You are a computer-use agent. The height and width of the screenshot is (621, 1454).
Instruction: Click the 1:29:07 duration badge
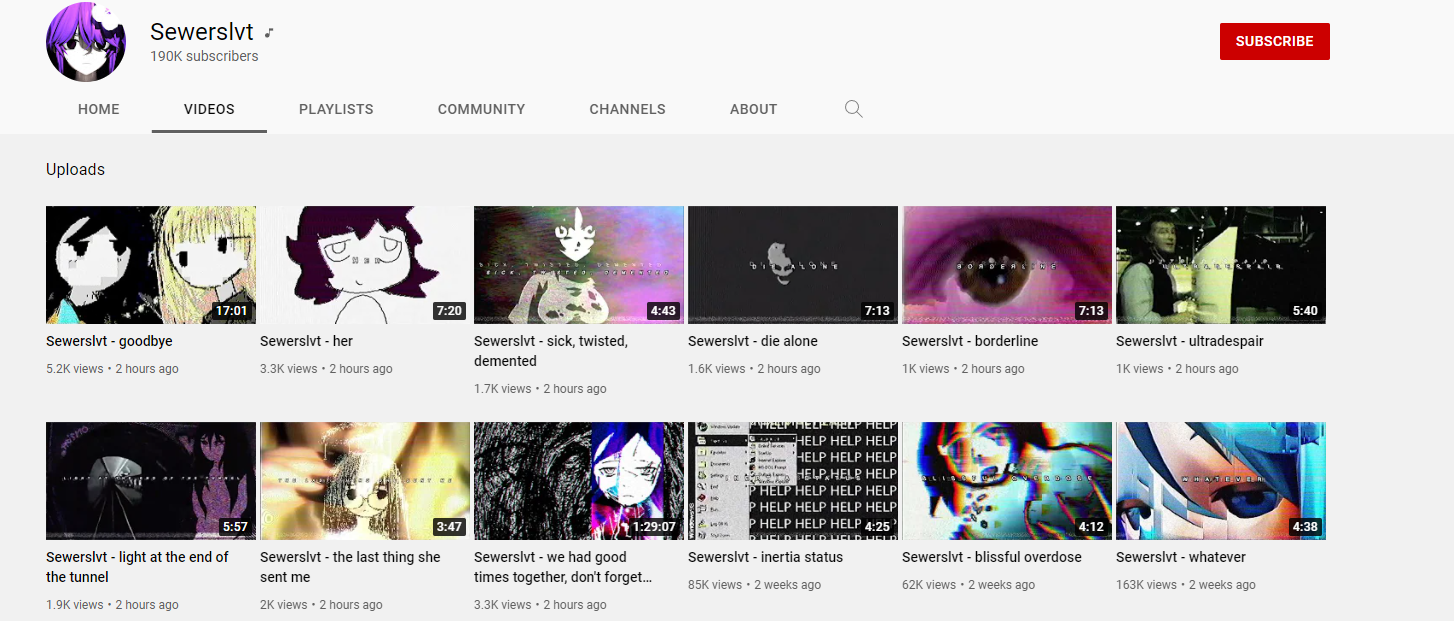[654, 527]
